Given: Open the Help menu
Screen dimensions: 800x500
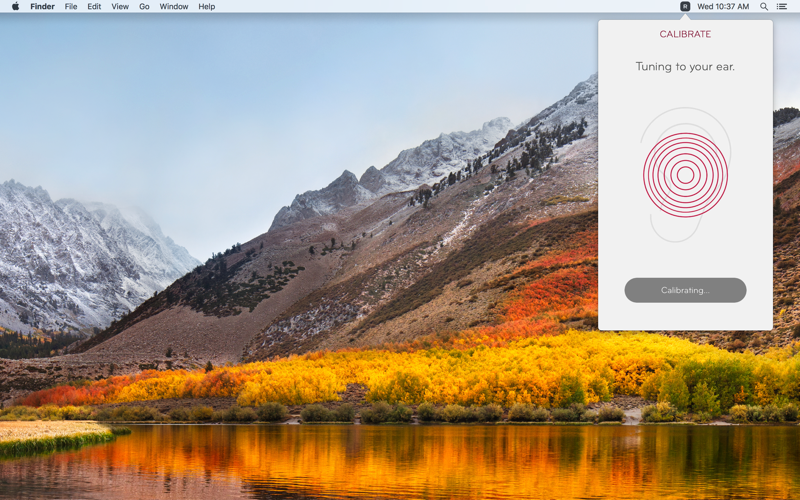Looking at the screenshot, I should 206,7.
